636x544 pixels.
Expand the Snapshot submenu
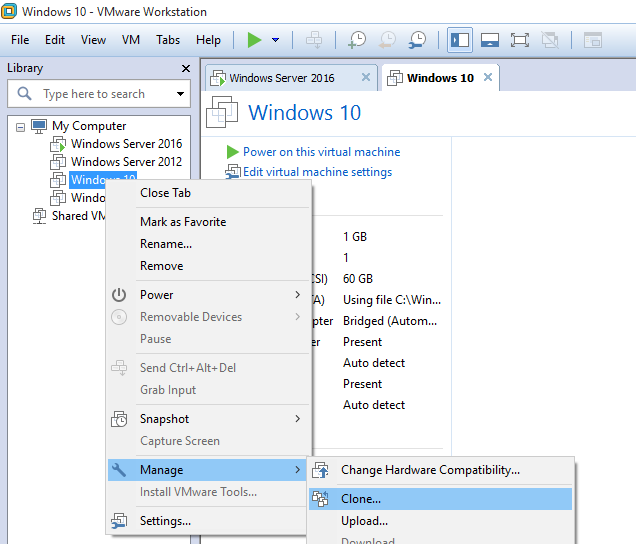pos(207,419)
